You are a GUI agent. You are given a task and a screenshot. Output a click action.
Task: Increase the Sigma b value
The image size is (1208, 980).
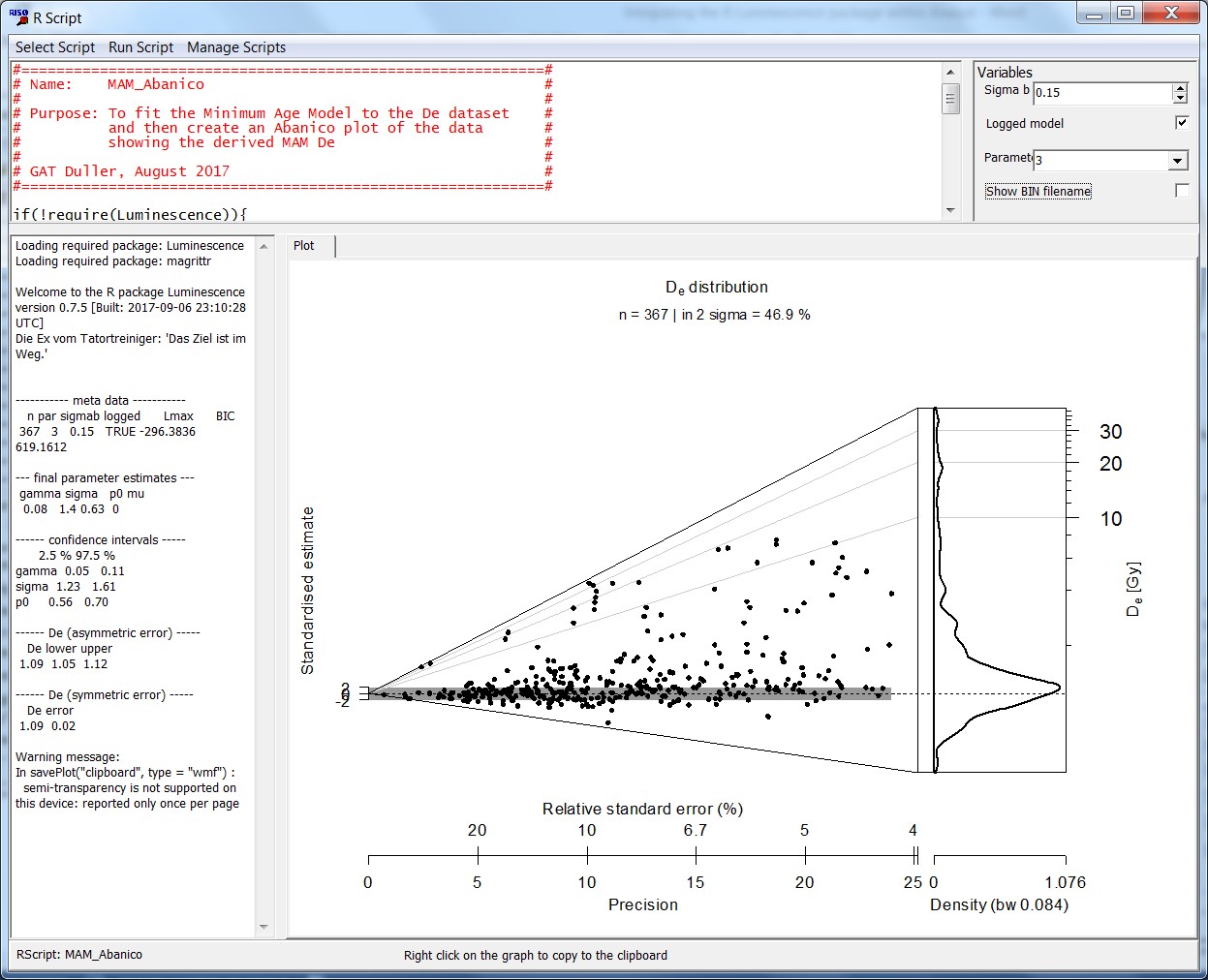pos(1180,88)
